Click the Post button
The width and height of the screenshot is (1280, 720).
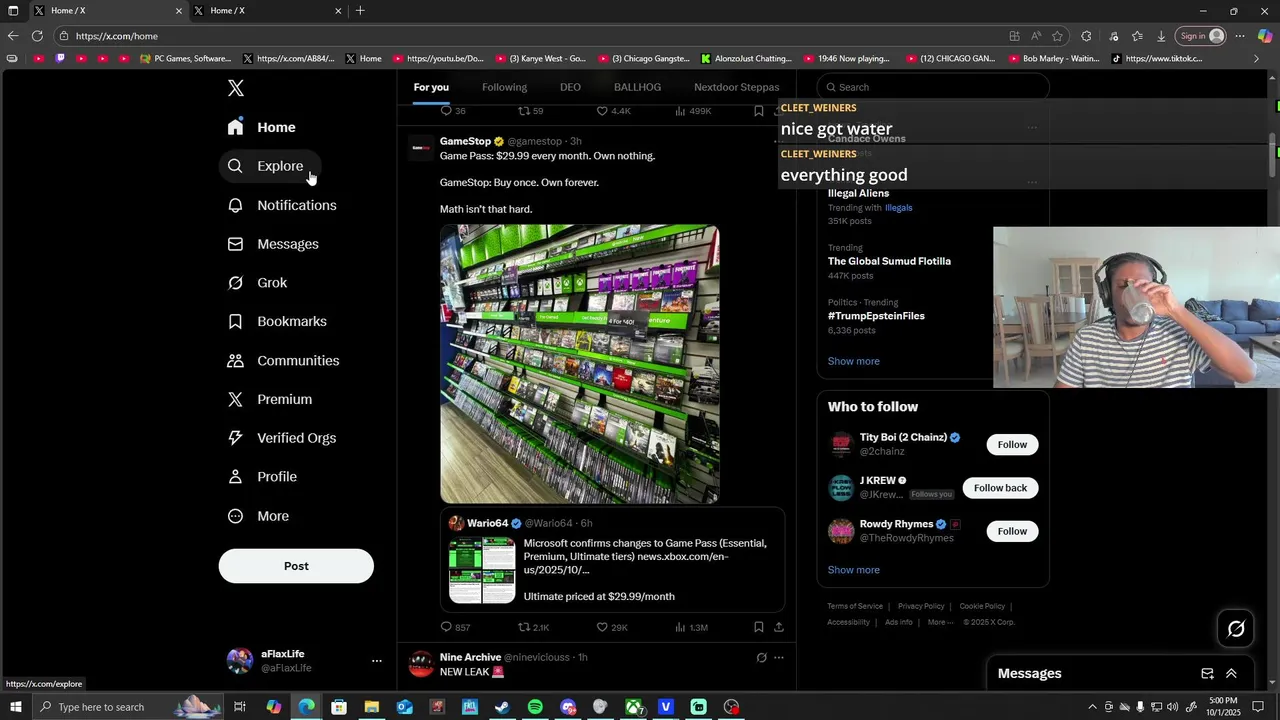click(x=296, y=566)
